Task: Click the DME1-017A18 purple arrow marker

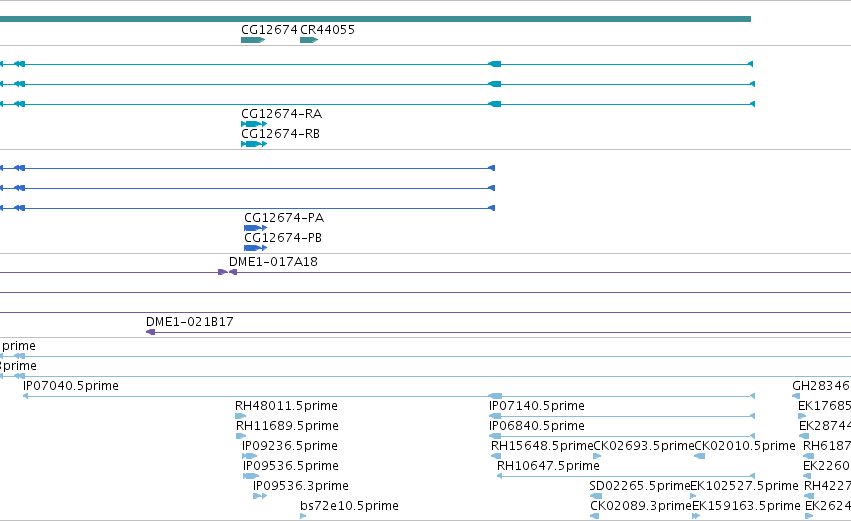Action: click(227, 272)
